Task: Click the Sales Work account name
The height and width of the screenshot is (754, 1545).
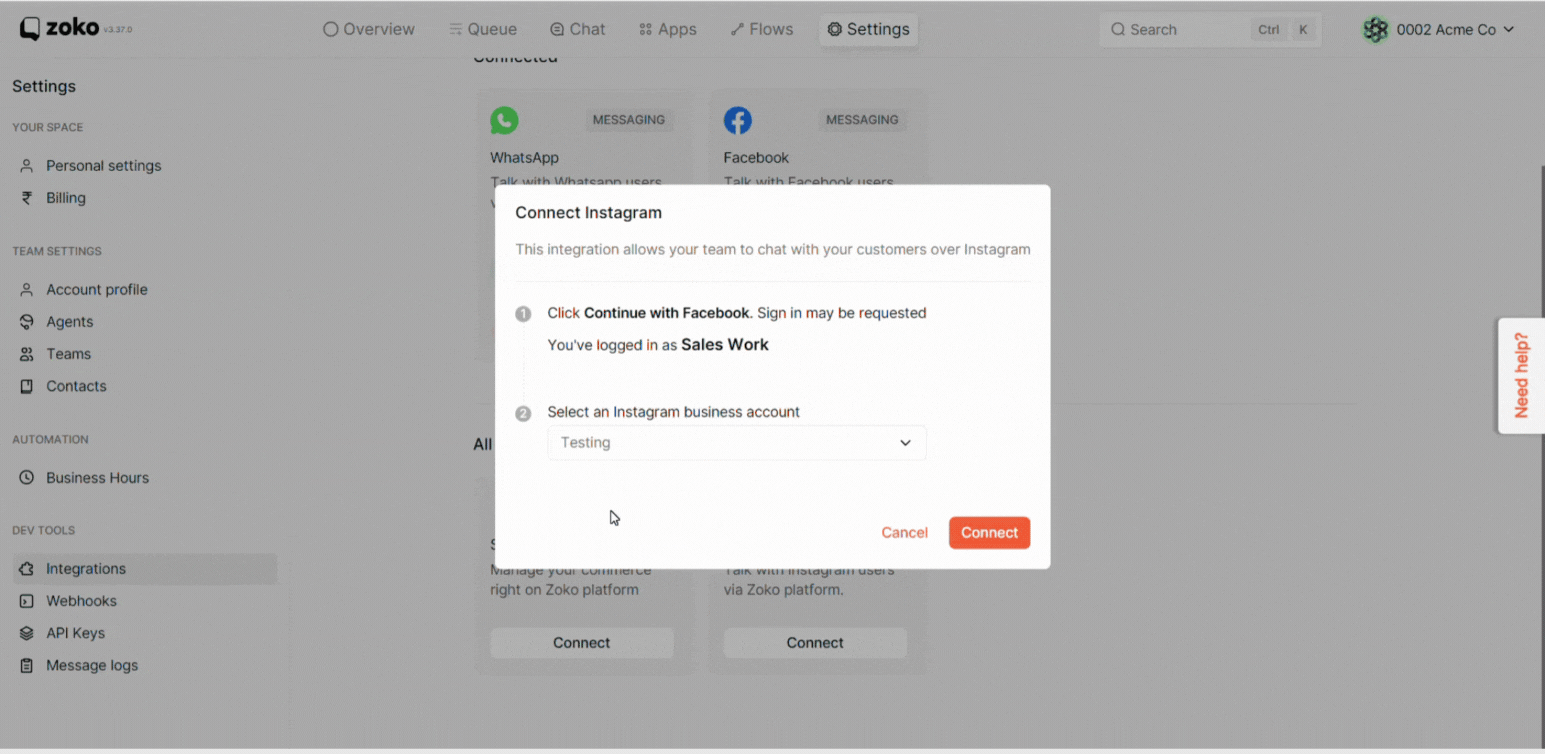Action: pyautogui.click(x=725, y=345)
